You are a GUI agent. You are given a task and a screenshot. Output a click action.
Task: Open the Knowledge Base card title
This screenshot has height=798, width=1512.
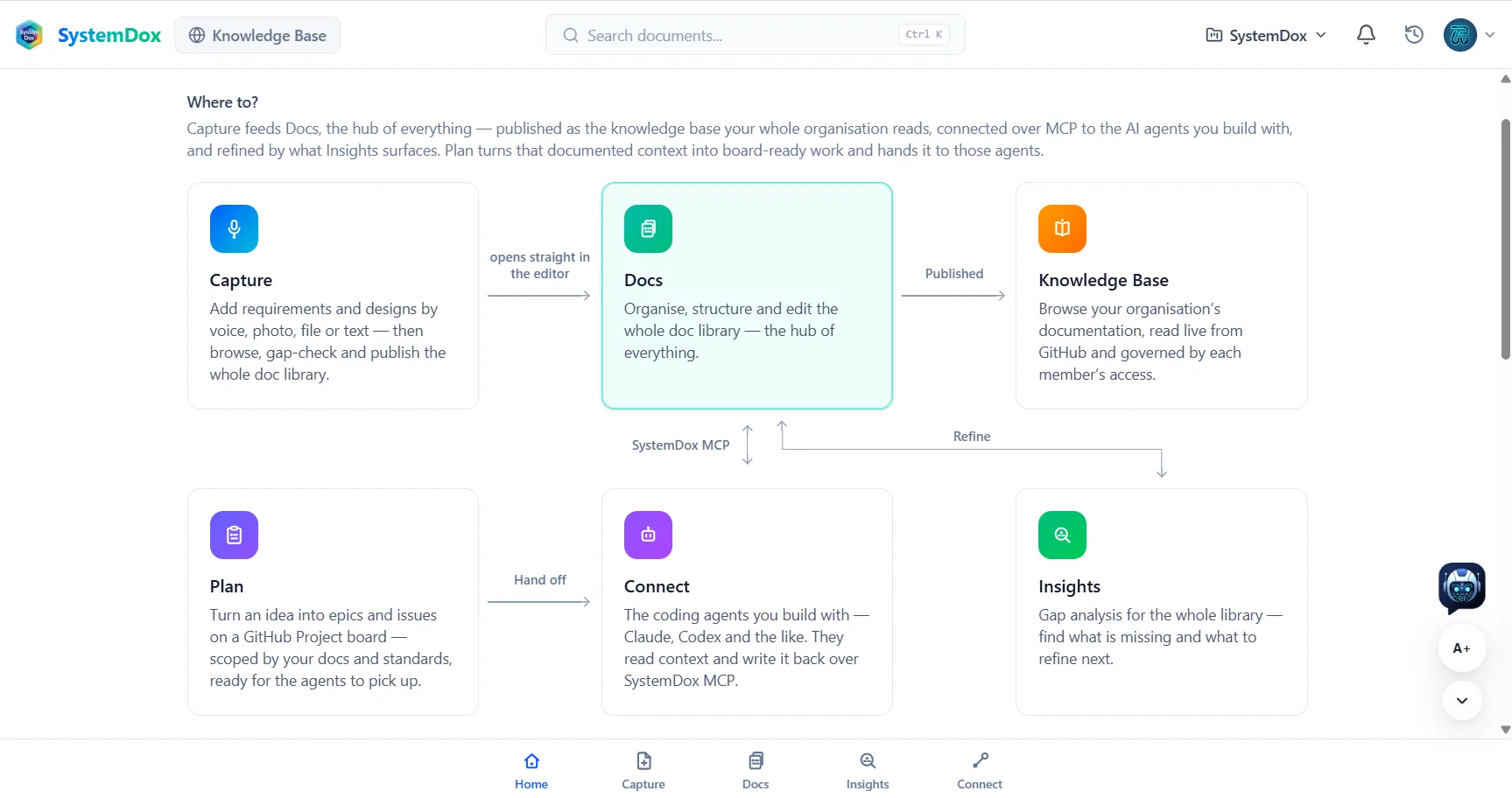point(1103,280)
